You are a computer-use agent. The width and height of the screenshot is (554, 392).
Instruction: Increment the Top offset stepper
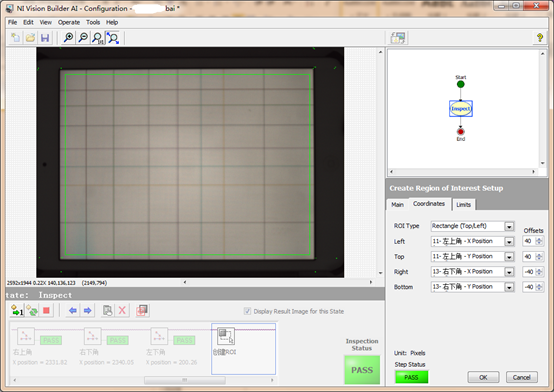point(539,254)
